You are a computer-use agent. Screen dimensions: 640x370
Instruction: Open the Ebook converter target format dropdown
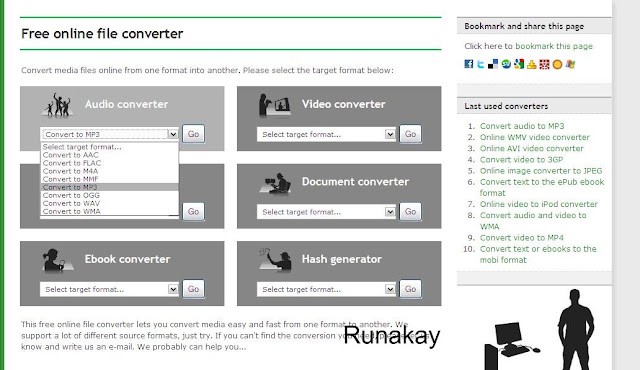point(109,289)
